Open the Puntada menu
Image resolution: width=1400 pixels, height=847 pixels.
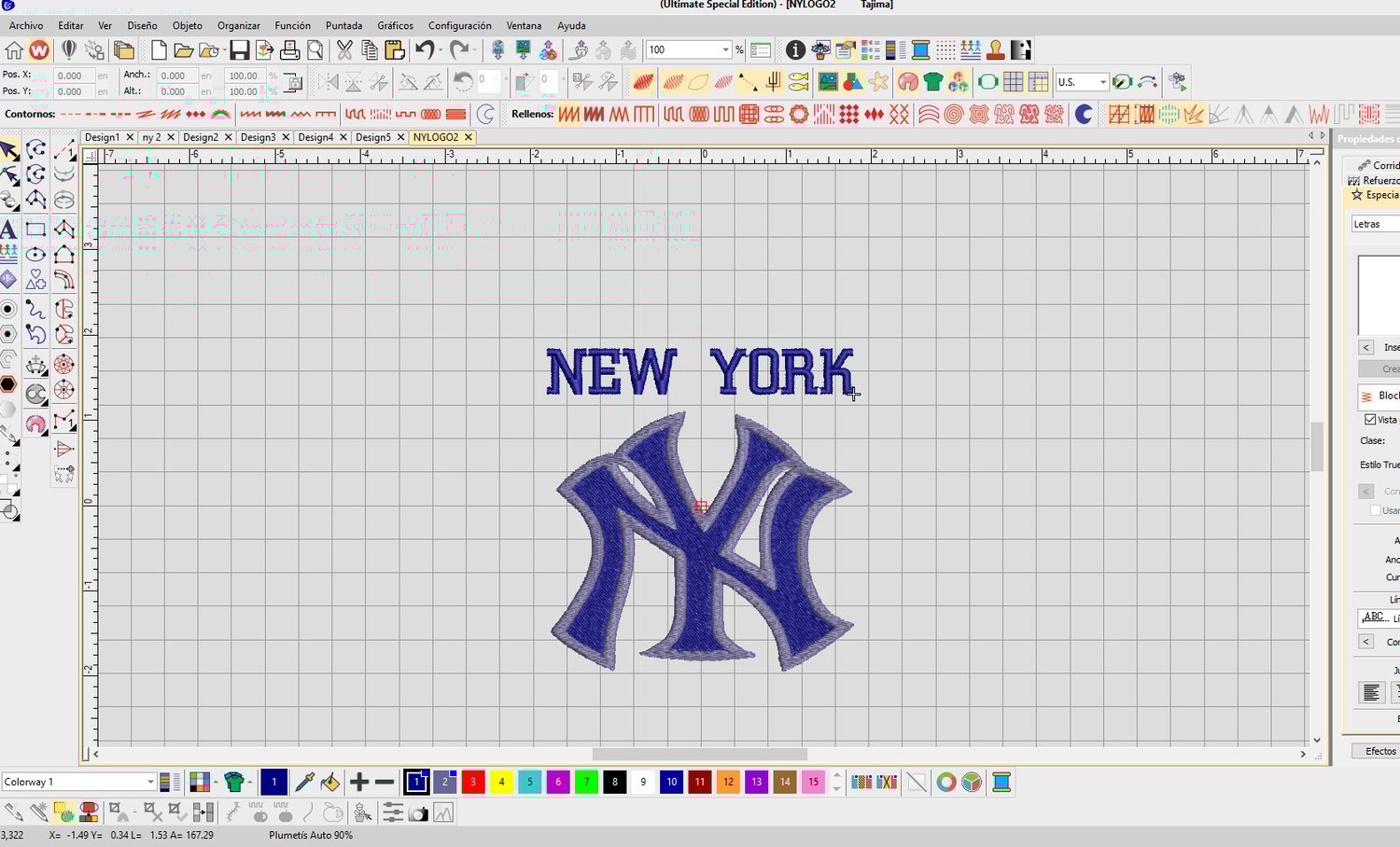343,25
